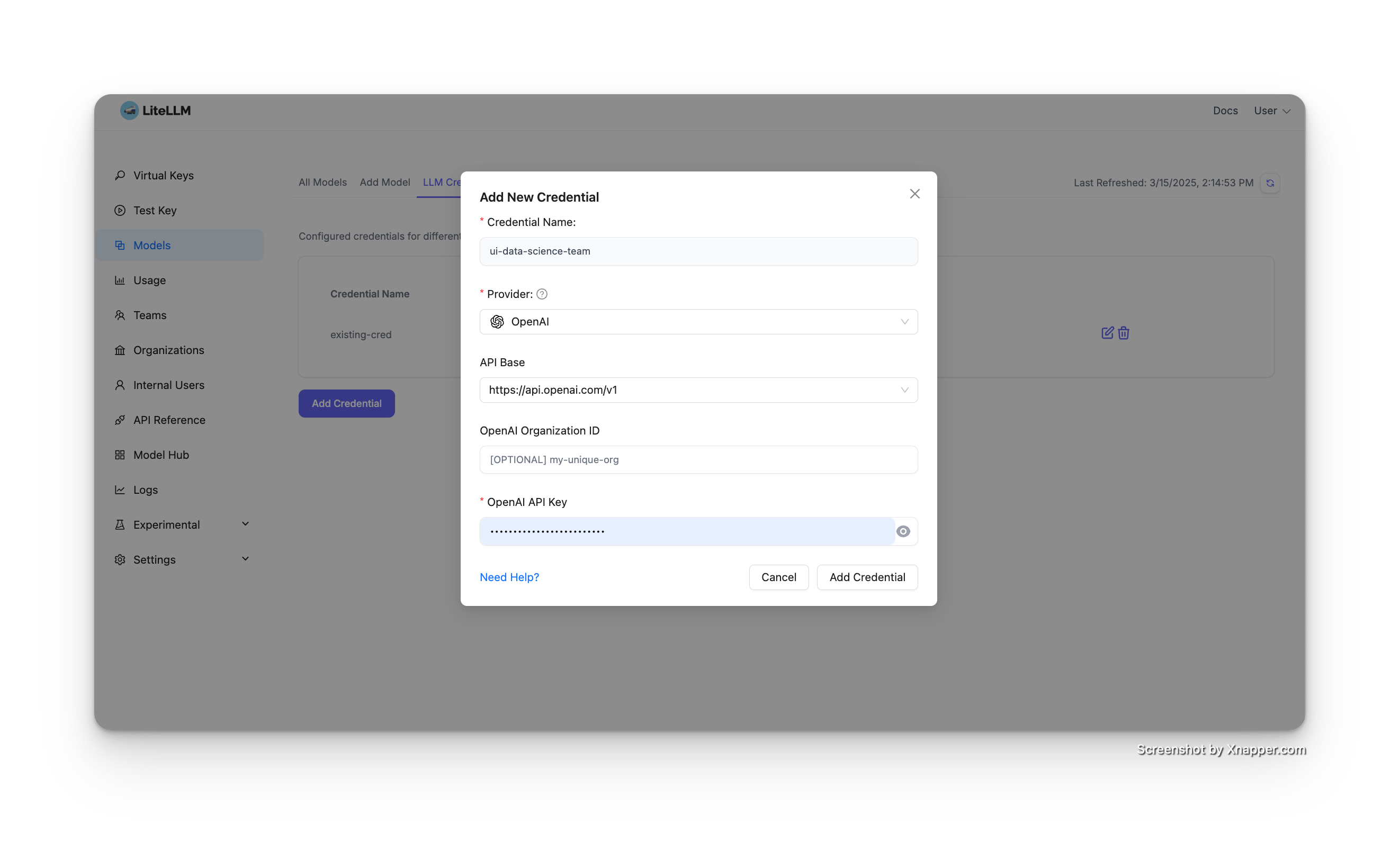The height and width of the screenshot is (851, 1400).
Task: Click the Cancel button
Action: 778,577
